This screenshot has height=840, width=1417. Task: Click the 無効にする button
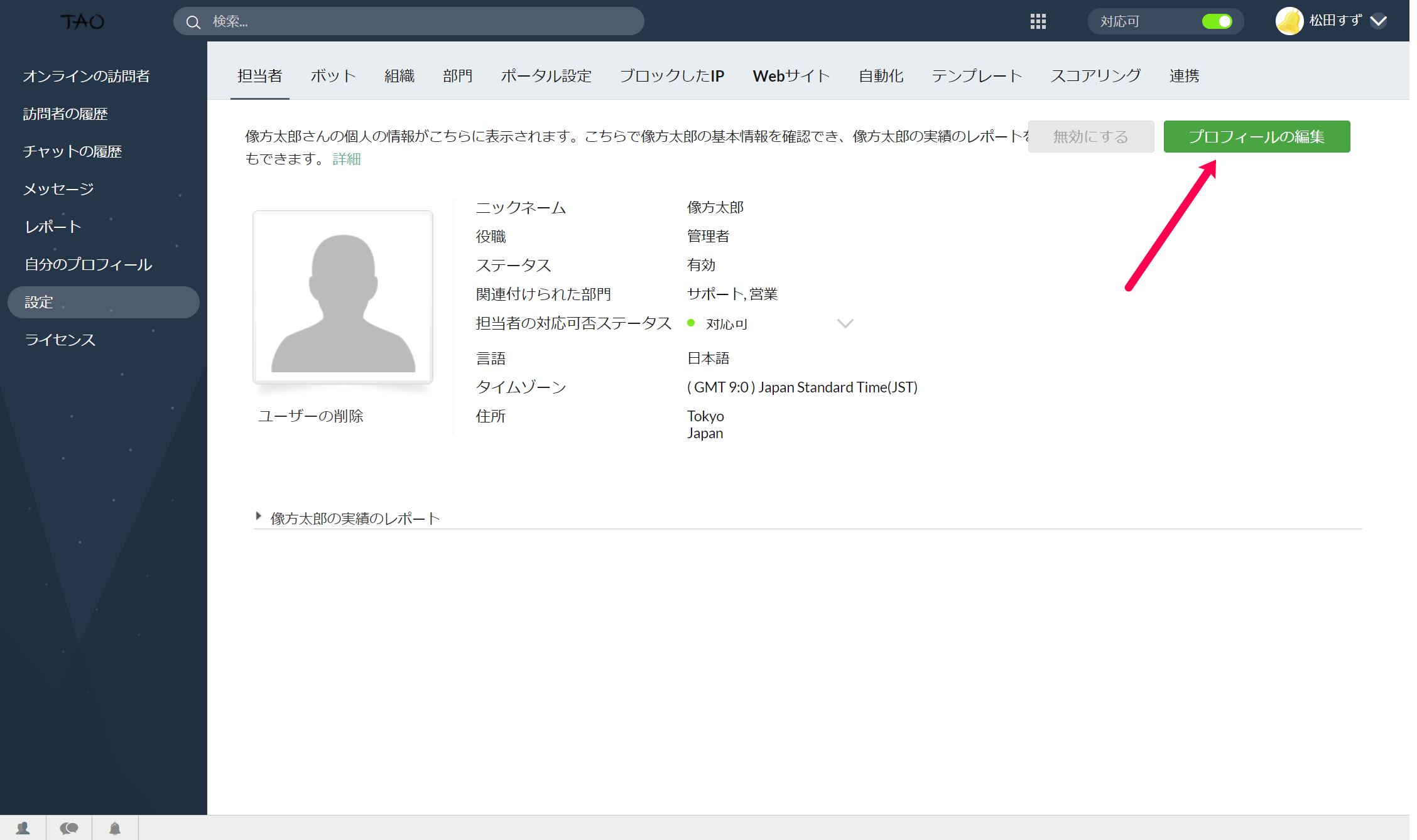pyautogui.click(x=1090, y=136)
